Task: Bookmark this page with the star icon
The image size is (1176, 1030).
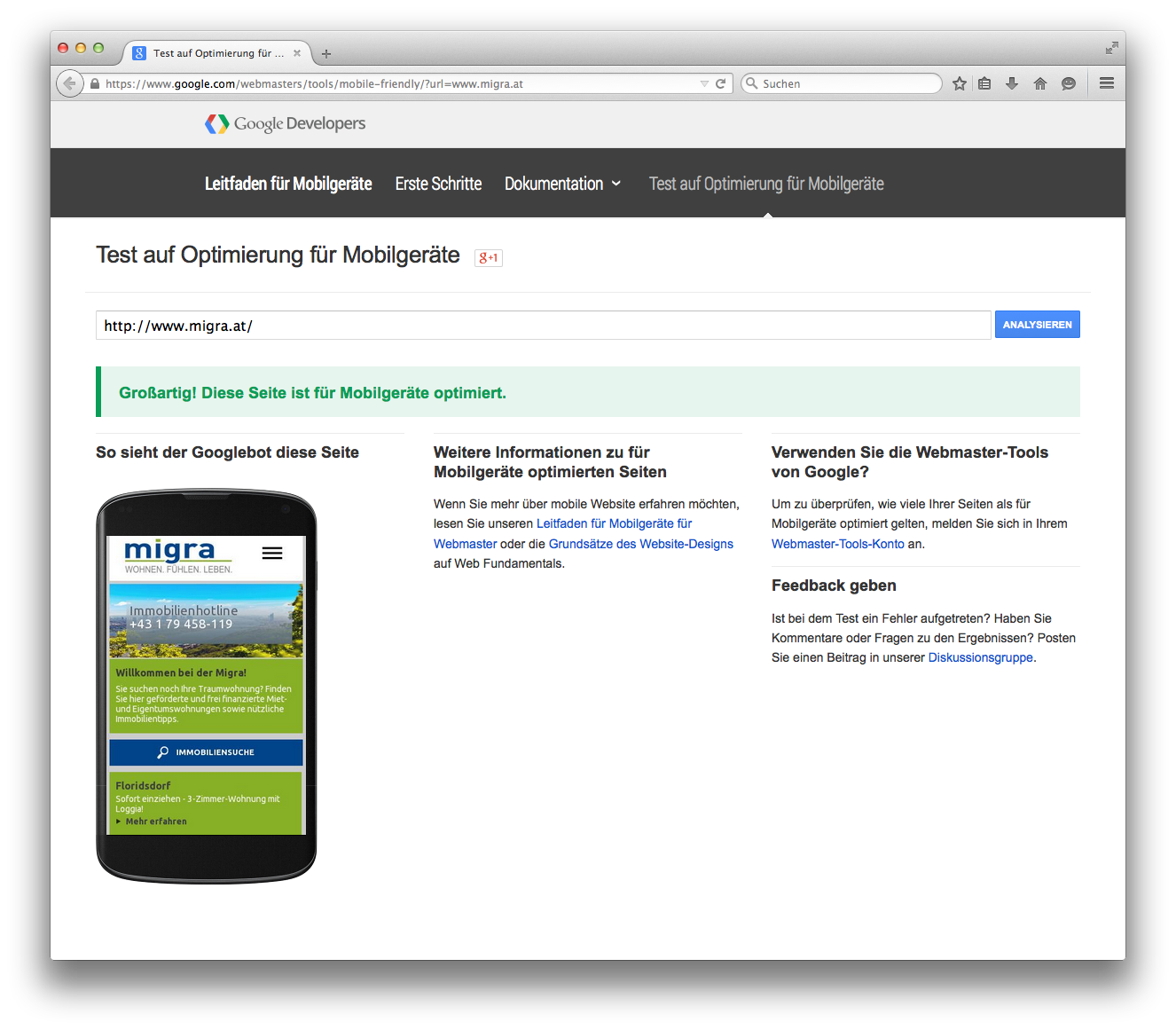Action: (x=959, y=83)
